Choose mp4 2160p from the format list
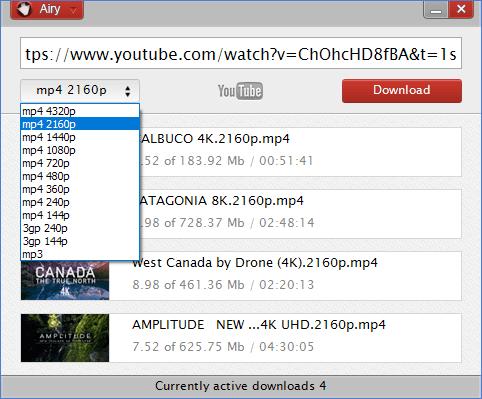Viewport: 482px width, 399px height. pyautogui.click(x=80, y=124)
